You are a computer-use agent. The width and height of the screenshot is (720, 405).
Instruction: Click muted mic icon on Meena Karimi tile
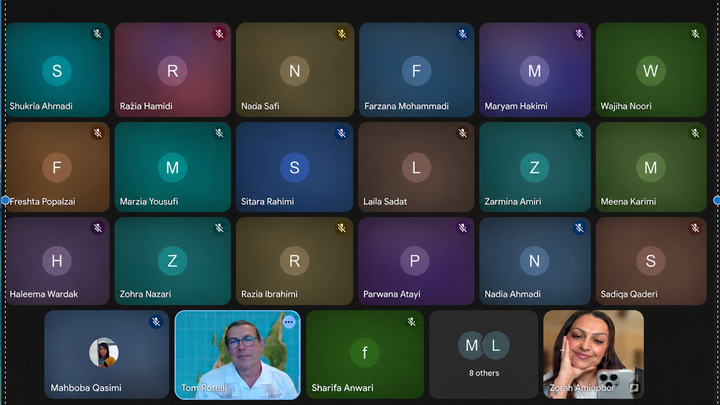[695, 133]
